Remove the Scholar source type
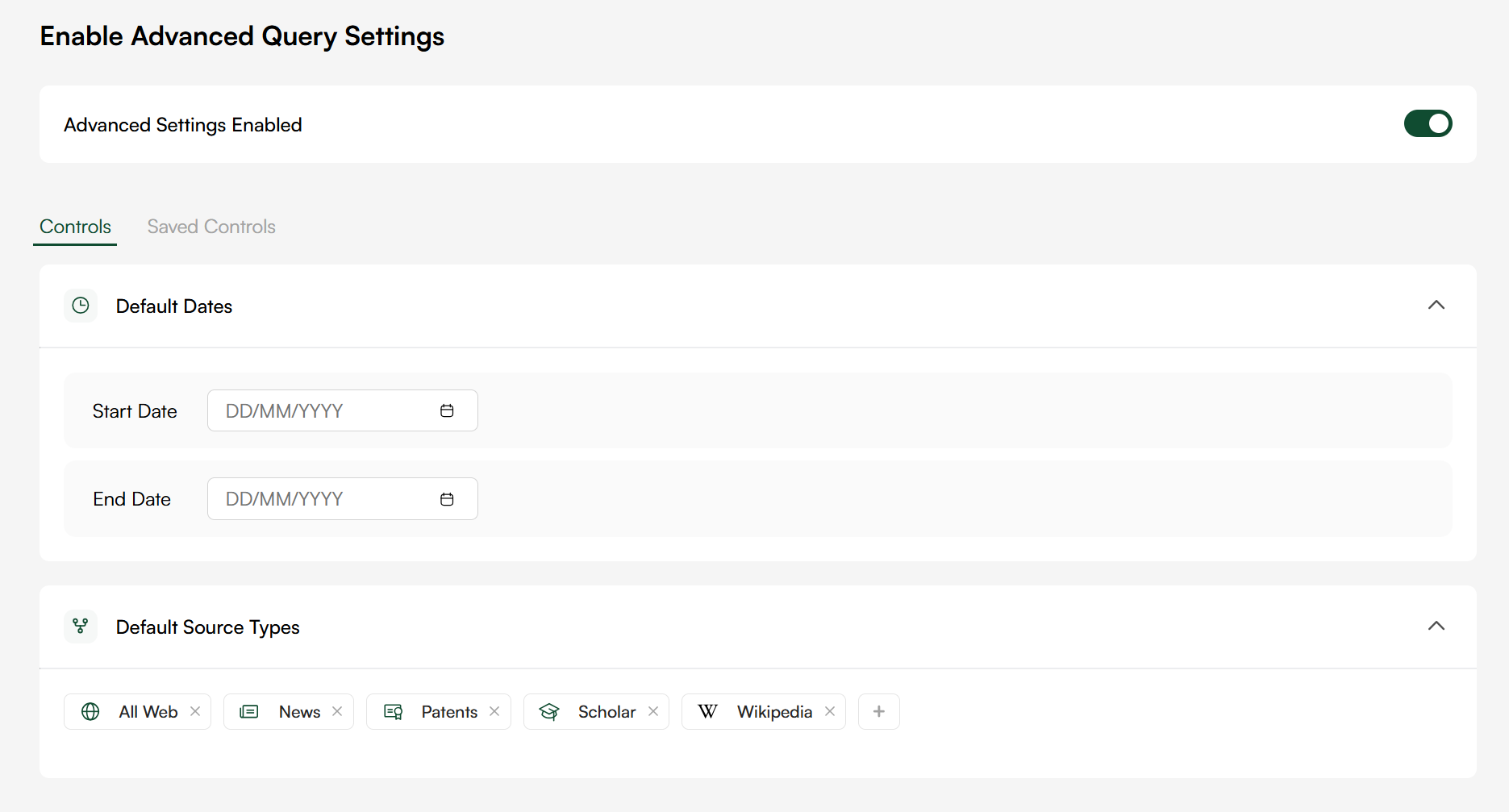Viewport: 1509px width, 812px height. [x=653, y=711]
